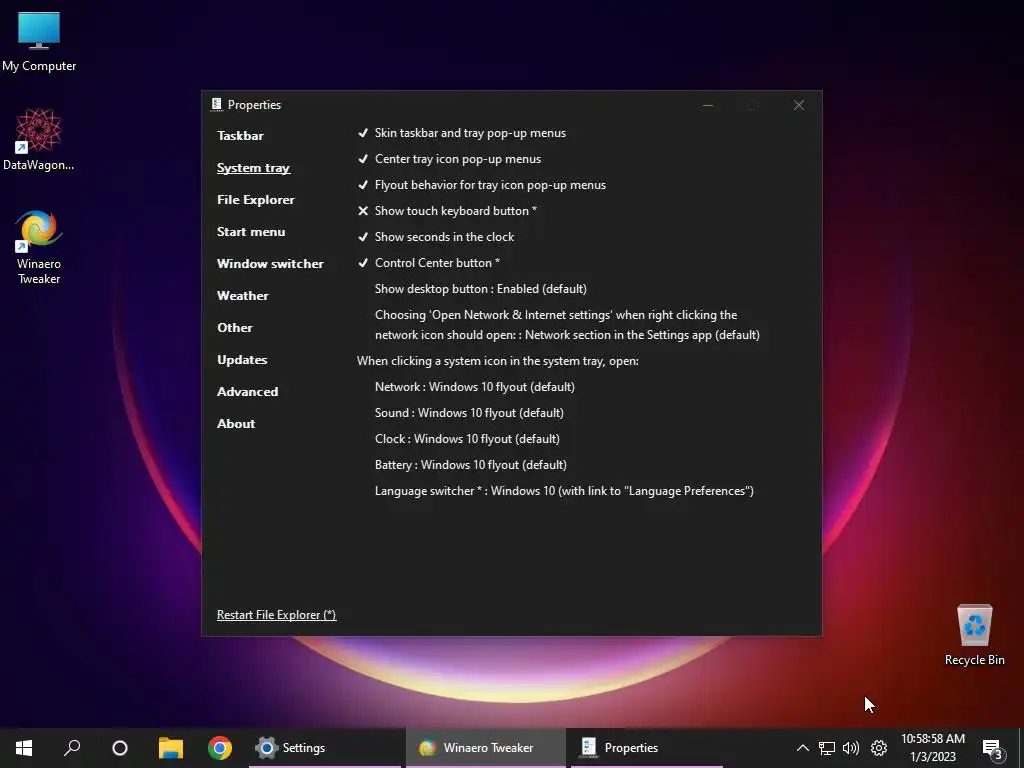Open the Weather section
This screenshot has width=1024, height=768.
(x=242, y=296)
